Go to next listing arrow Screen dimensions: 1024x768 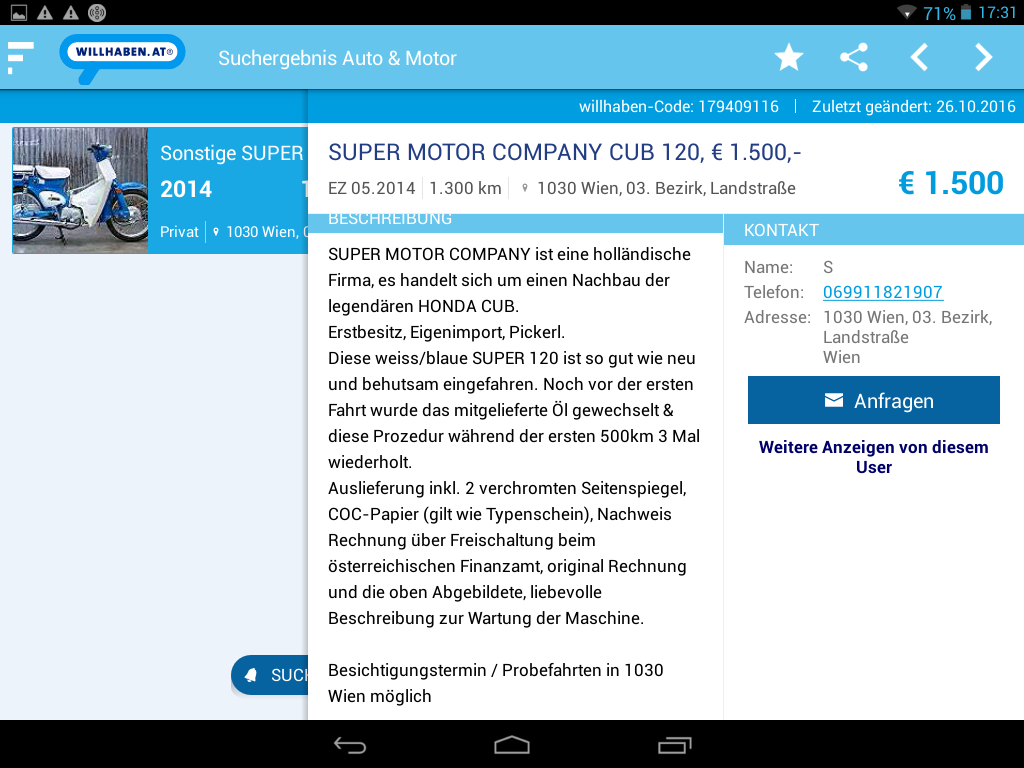[x=984, y=58]
